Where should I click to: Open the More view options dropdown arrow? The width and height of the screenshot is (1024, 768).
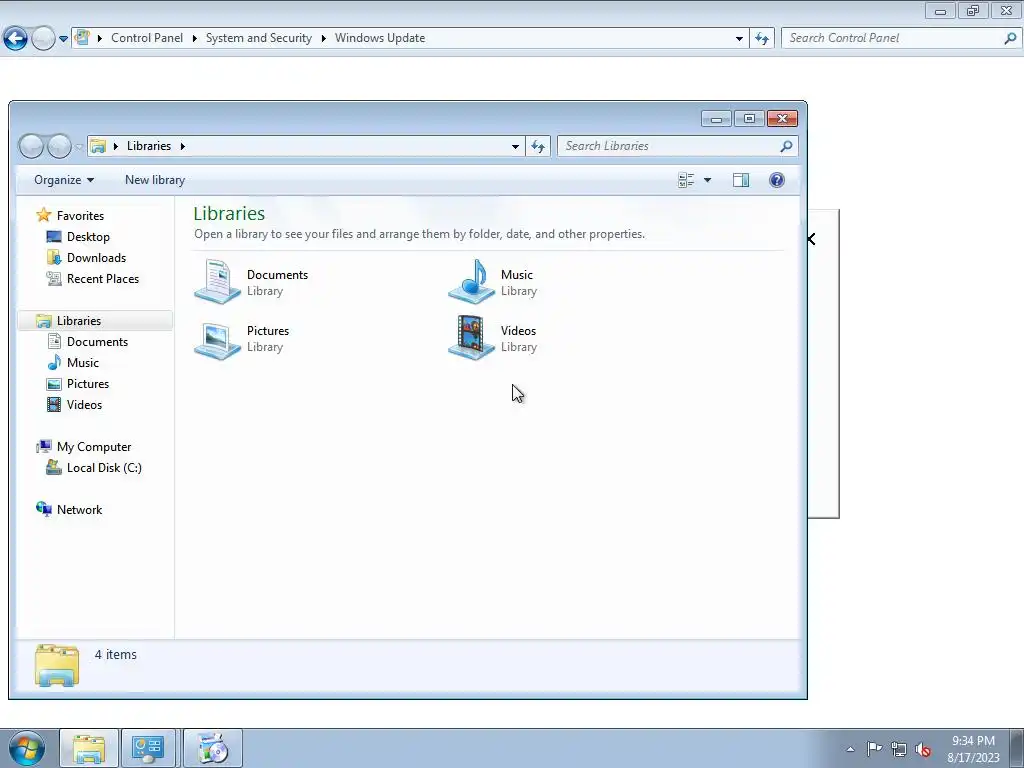click(x=707, y=180)
